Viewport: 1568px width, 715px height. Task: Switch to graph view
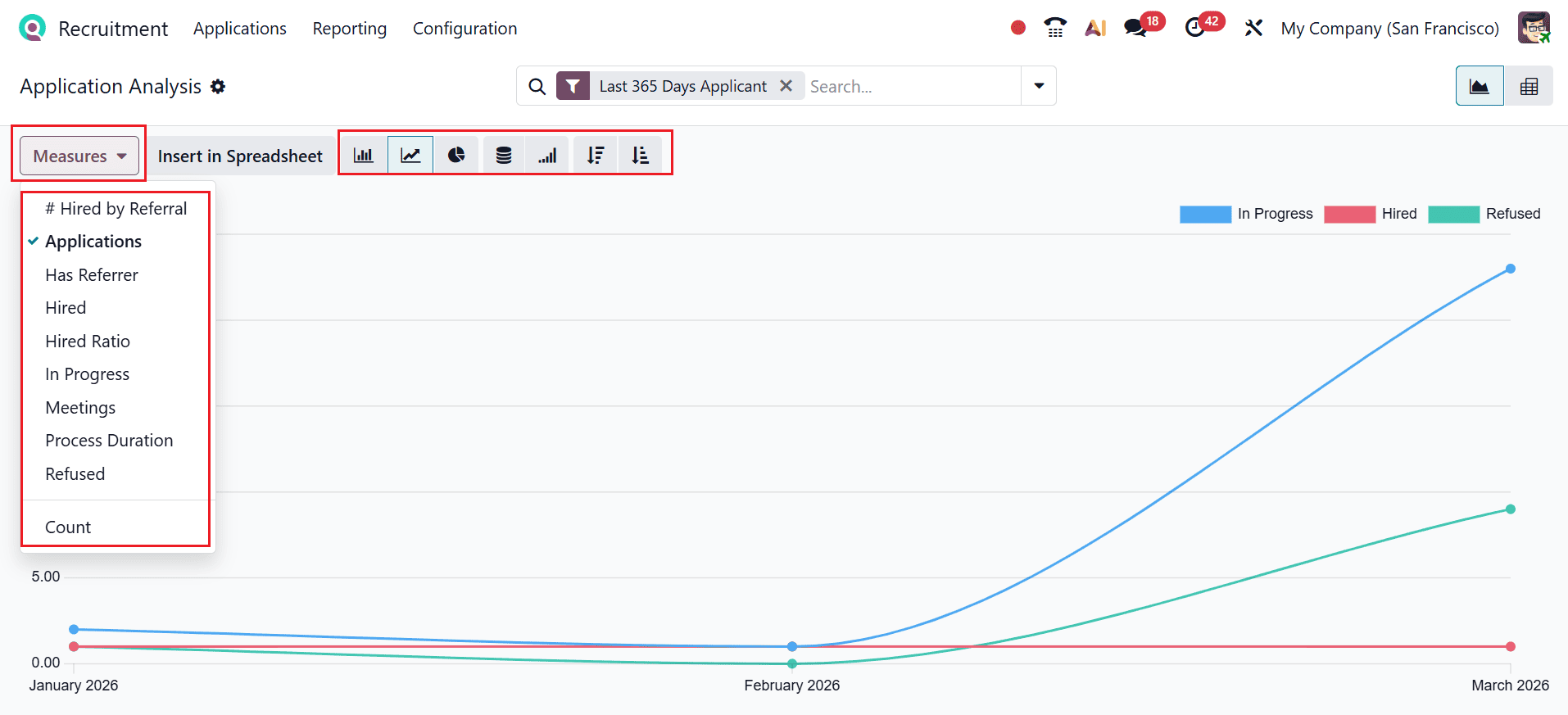1480,86
